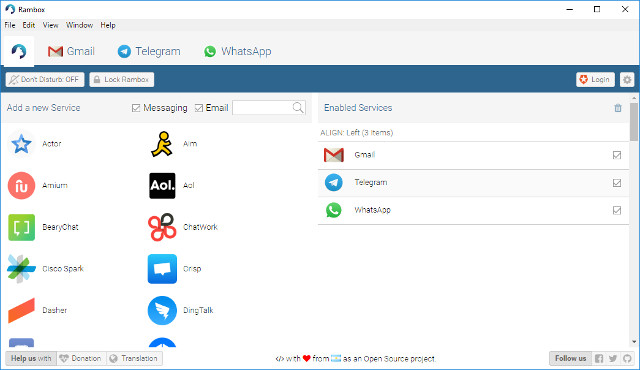Click the Cisco Spark label
640x370 pixels.
[63, 269]
